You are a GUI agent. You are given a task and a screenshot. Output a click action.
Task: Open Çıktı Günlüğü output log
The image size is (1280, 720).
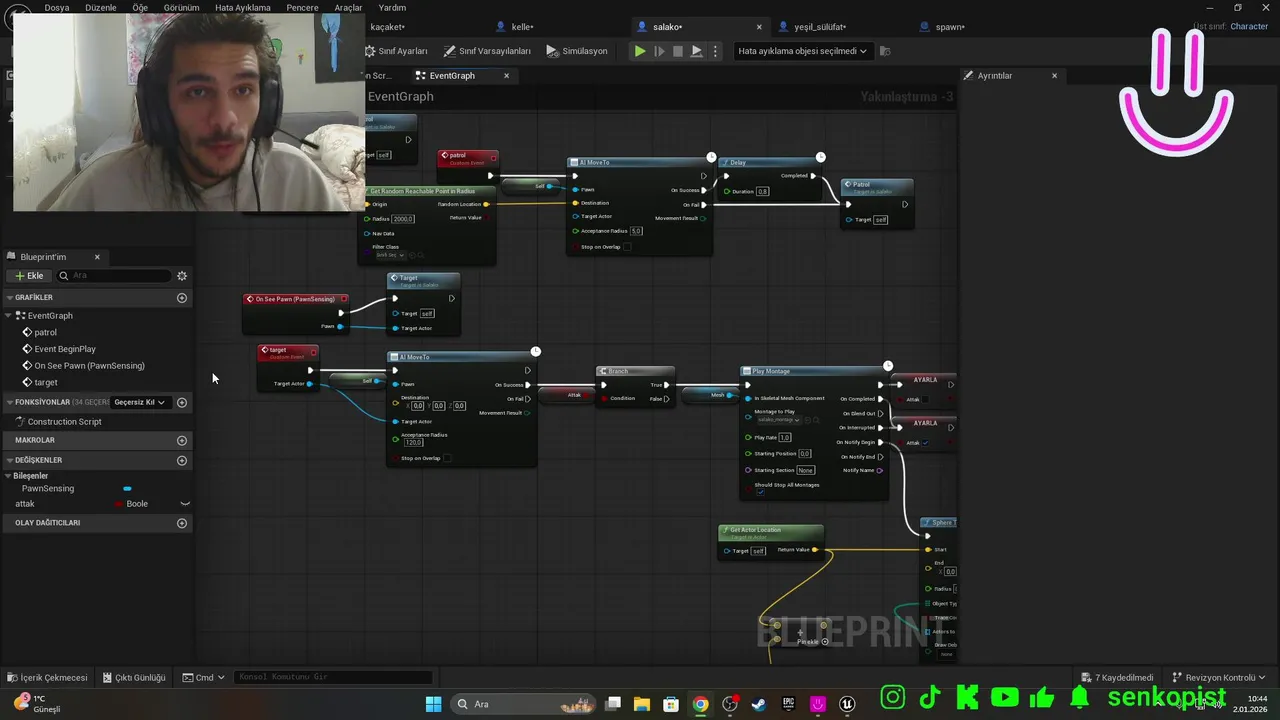coord(133,677)
